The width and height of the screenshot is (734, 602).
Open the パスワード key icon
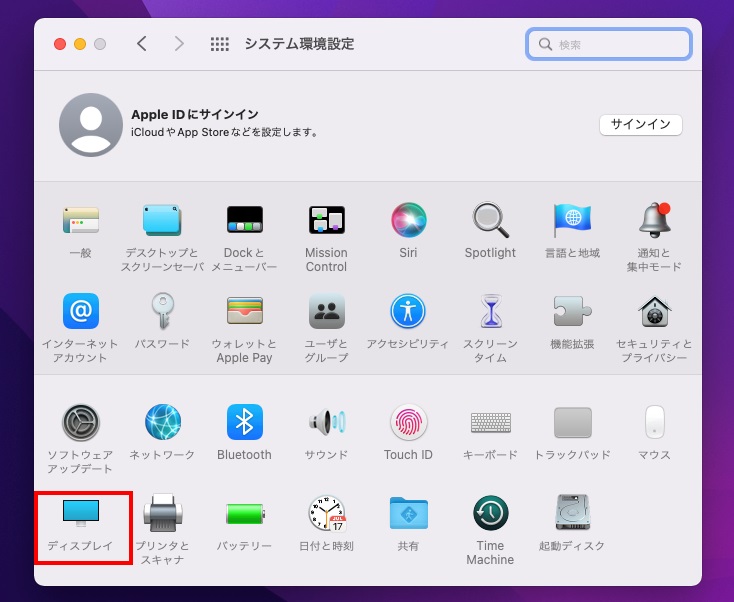[x=162, y=311]
